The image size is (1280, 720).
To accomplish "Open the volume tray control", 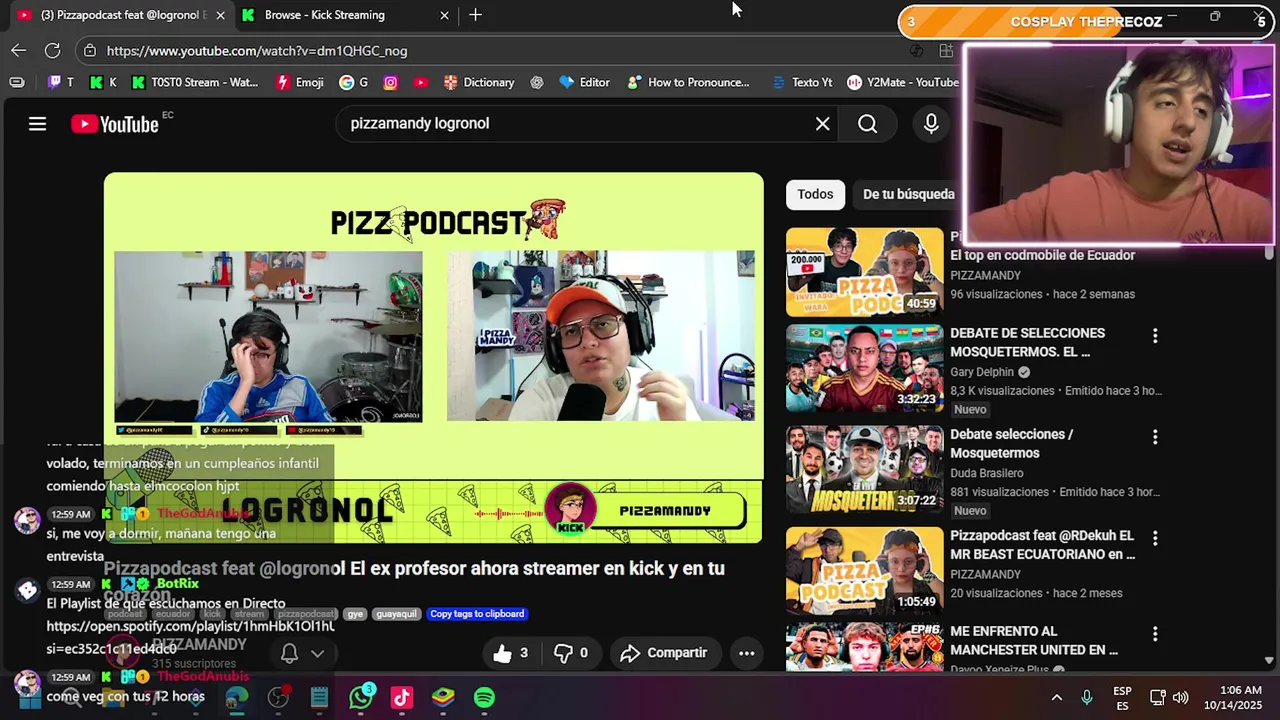I will tap(1181, 697).
